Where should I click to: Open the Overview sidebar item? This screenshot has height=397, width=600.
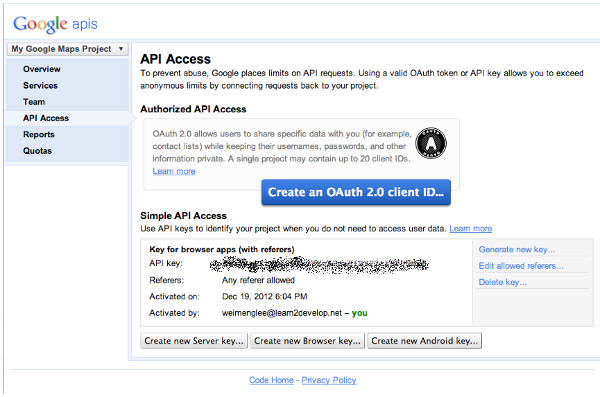tap(42, 69)
